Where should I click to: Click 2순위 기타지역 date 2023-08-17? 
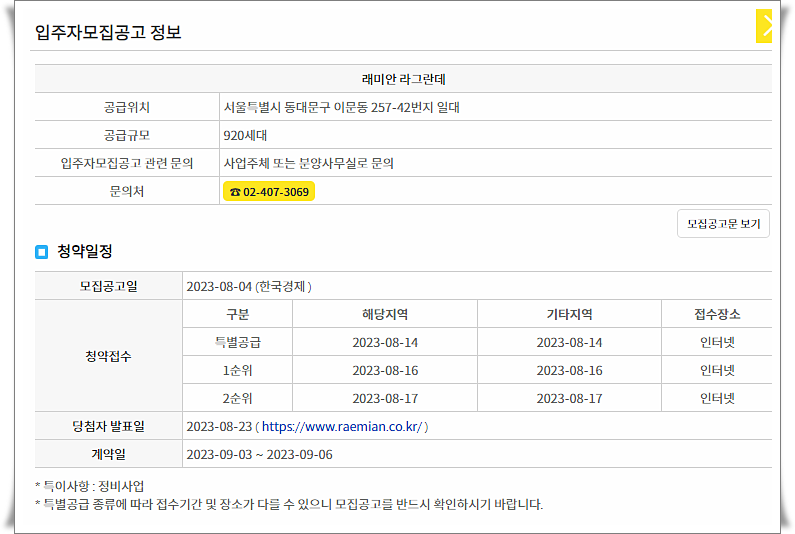click(569, 399)
